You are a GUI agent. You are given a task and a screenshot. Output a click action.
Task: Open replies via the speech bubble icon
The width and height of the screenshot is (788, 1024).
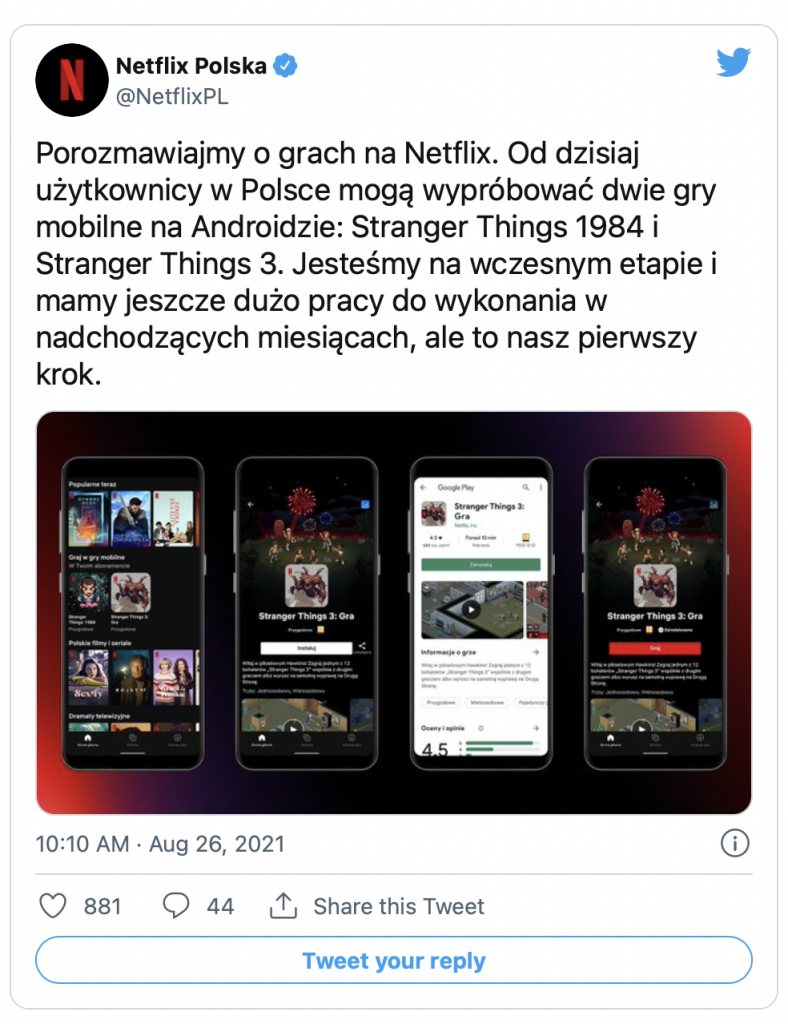click(x=176, y=906)
